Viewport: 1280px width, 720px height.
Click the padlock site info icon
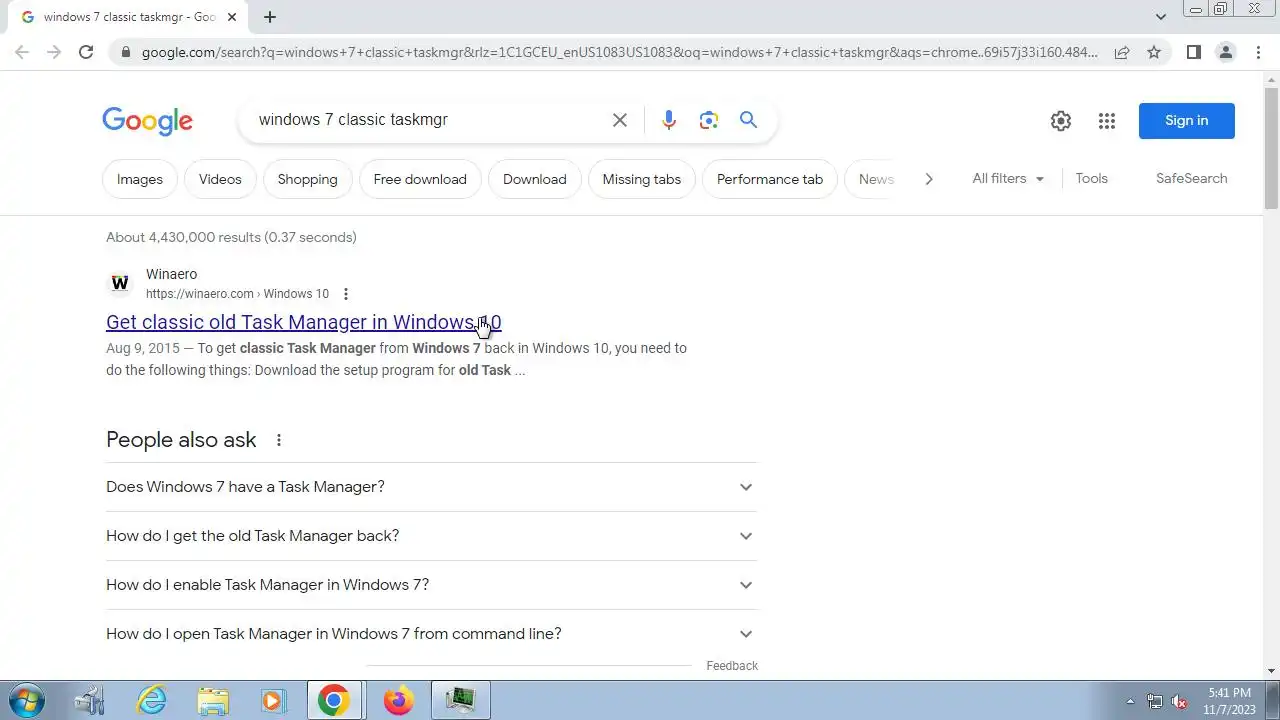click(125, 52)
